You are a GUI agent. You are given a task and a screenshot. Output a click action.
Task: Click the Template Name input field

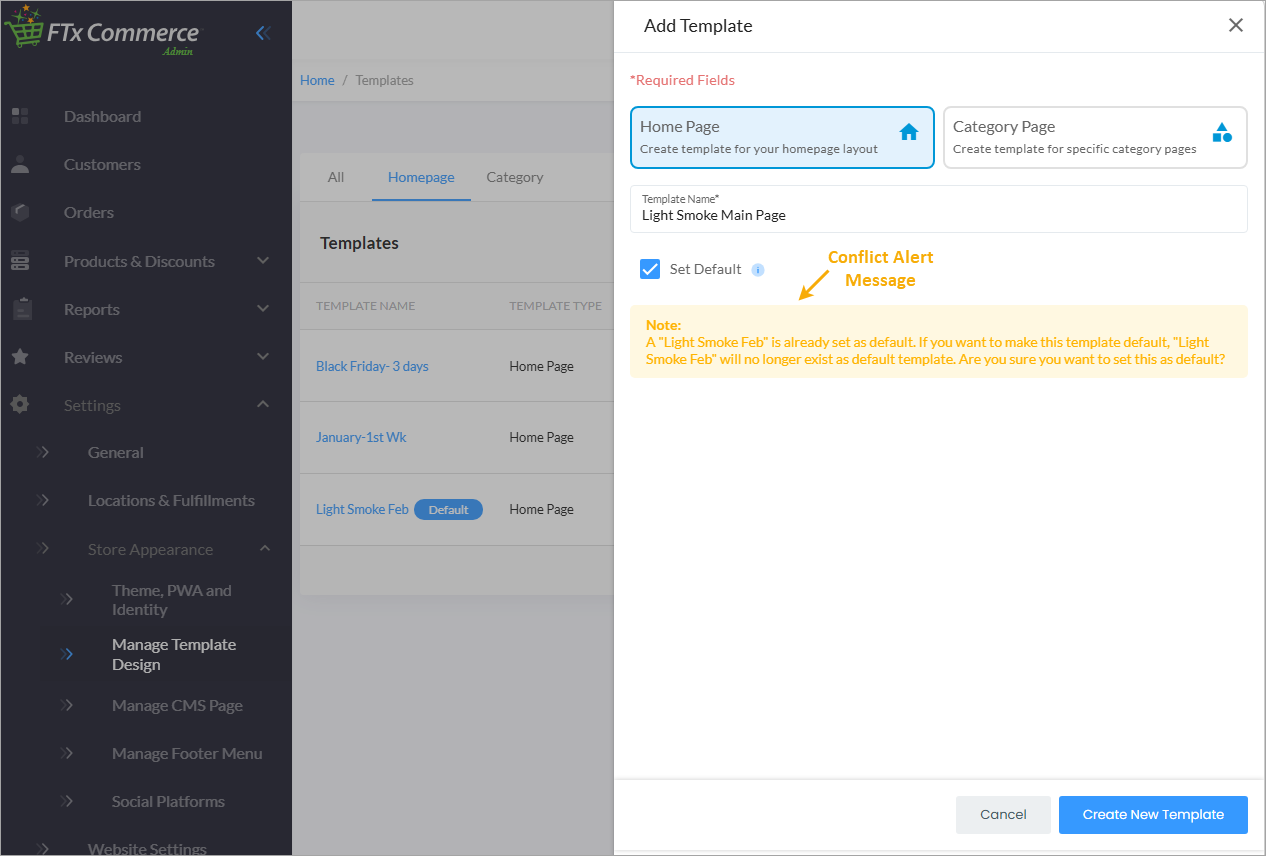click(x=938, y=215)
